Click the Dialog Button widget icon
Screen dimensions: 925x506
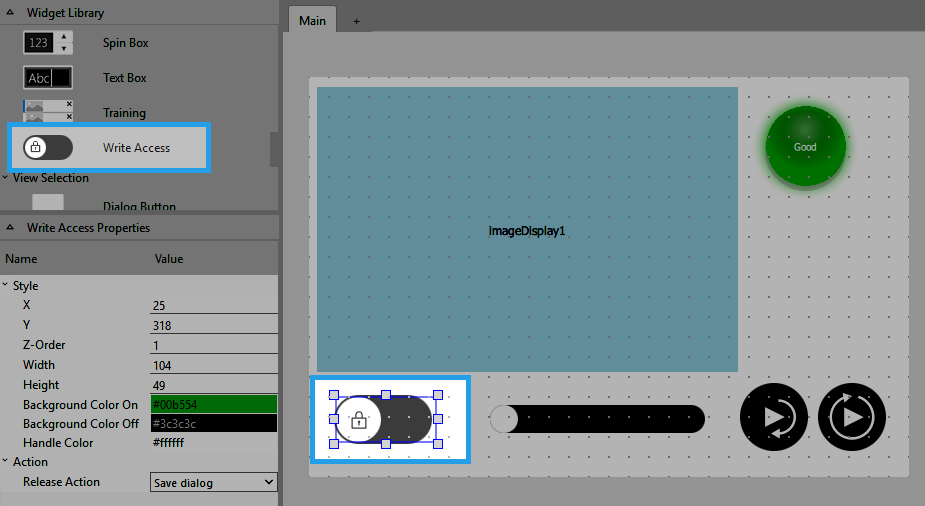click(48, 204)
